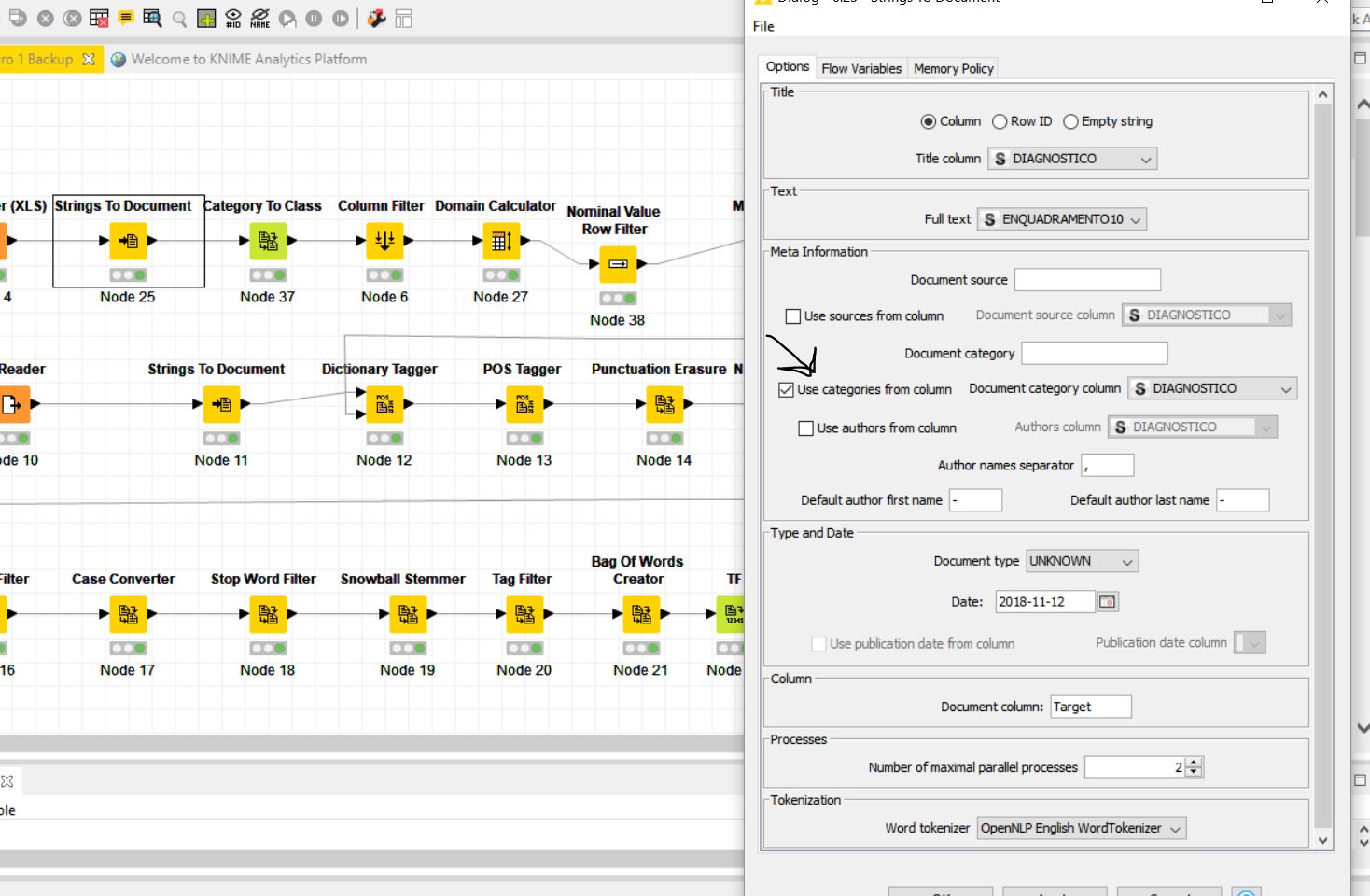
Task: Enable Use sources from column checkbox
Action: coord(793,316)
